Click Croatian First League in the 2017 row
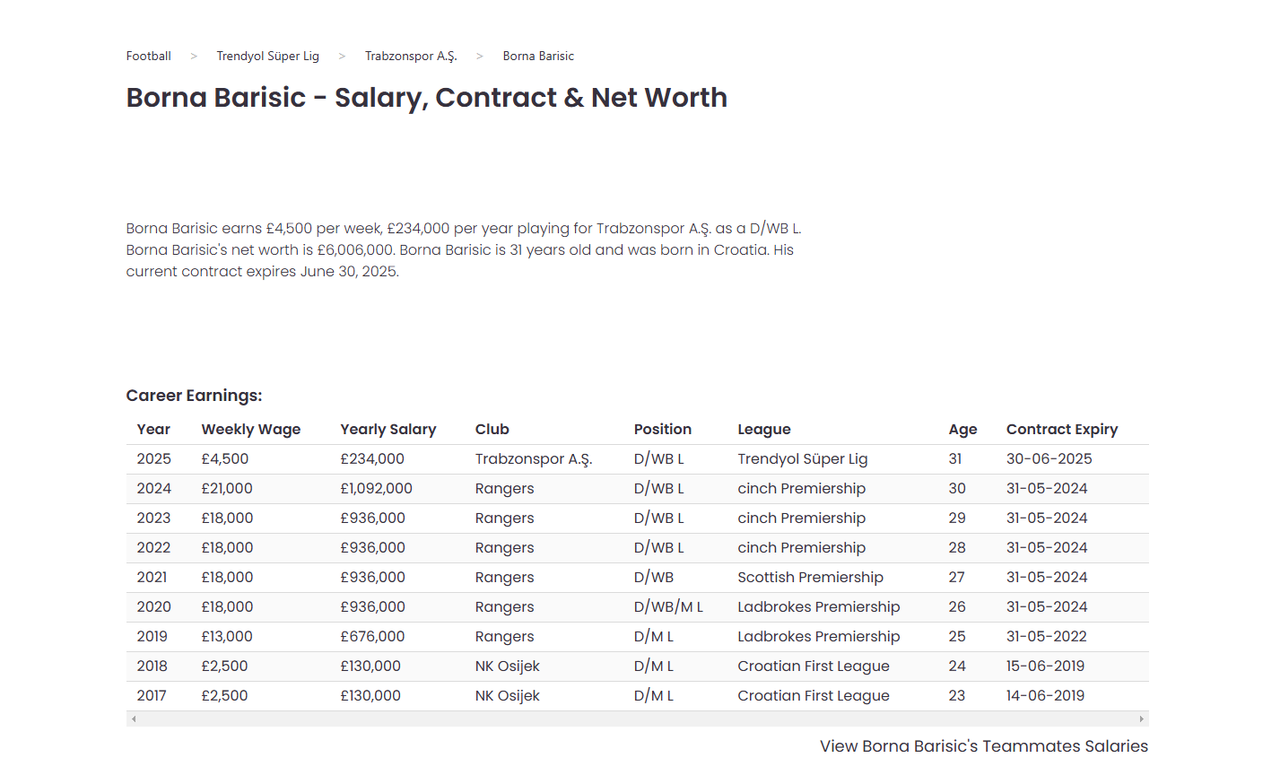Screen dimensions: 1280x767 tap(814, 696)
